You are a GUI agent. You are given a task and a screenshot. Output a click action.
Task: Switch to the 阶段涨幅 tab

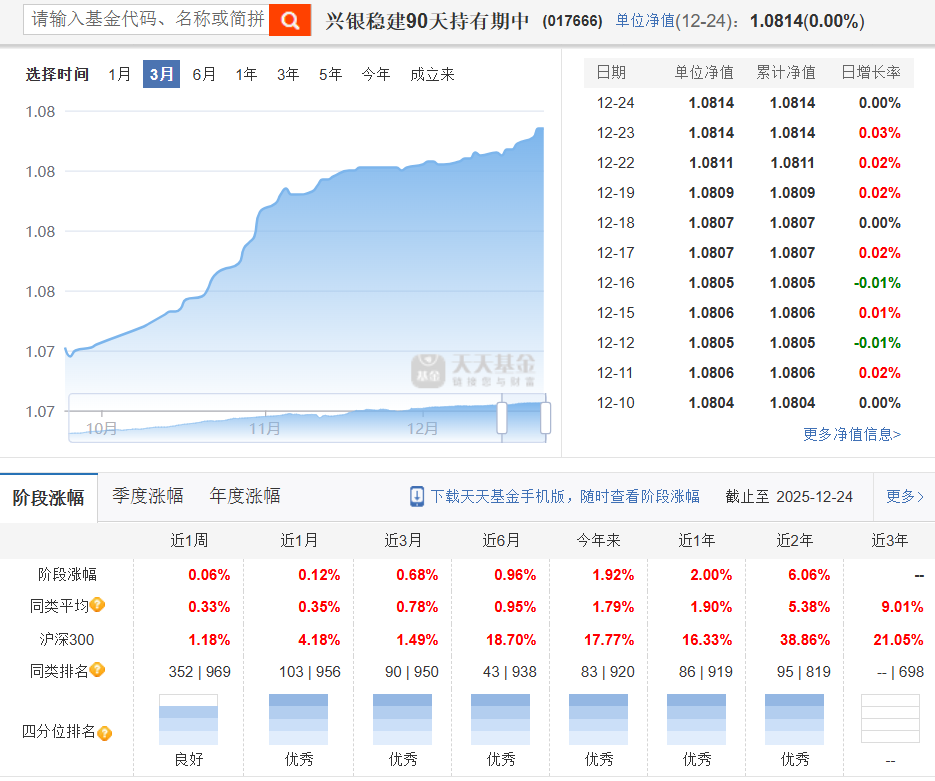(48, 498)
